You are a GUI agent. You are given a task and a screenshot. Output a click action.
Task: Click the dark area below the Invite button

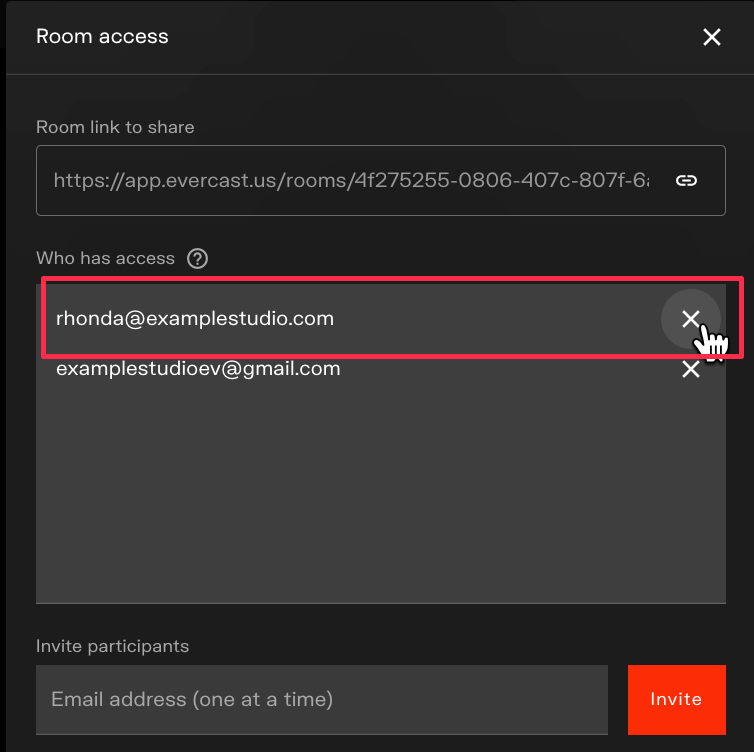click(x=676, y=743)
